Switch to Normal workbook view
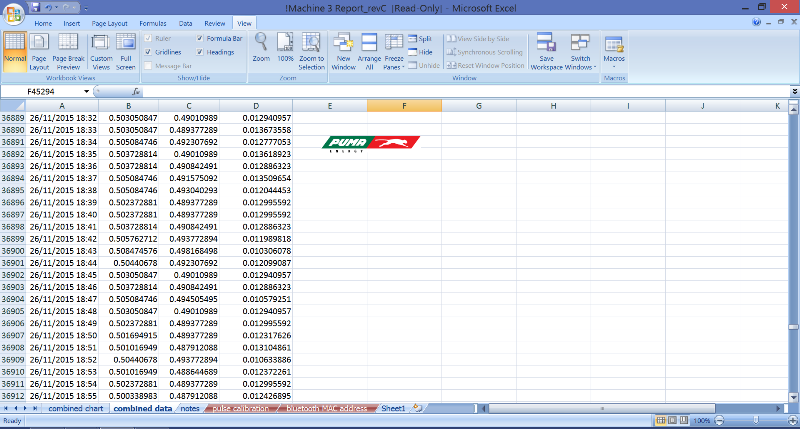This screenshot has width=800, height=429. click(15, 52)
